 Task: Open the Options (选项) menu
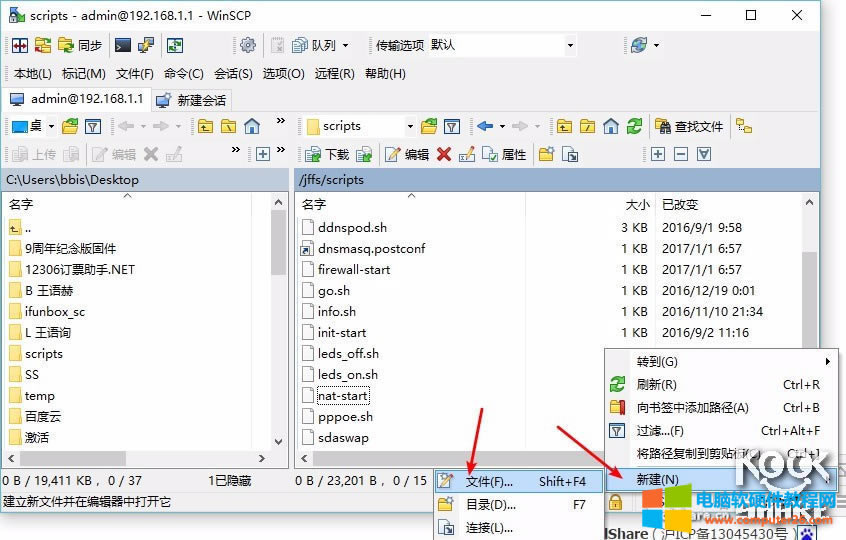[x=283, y=73]
